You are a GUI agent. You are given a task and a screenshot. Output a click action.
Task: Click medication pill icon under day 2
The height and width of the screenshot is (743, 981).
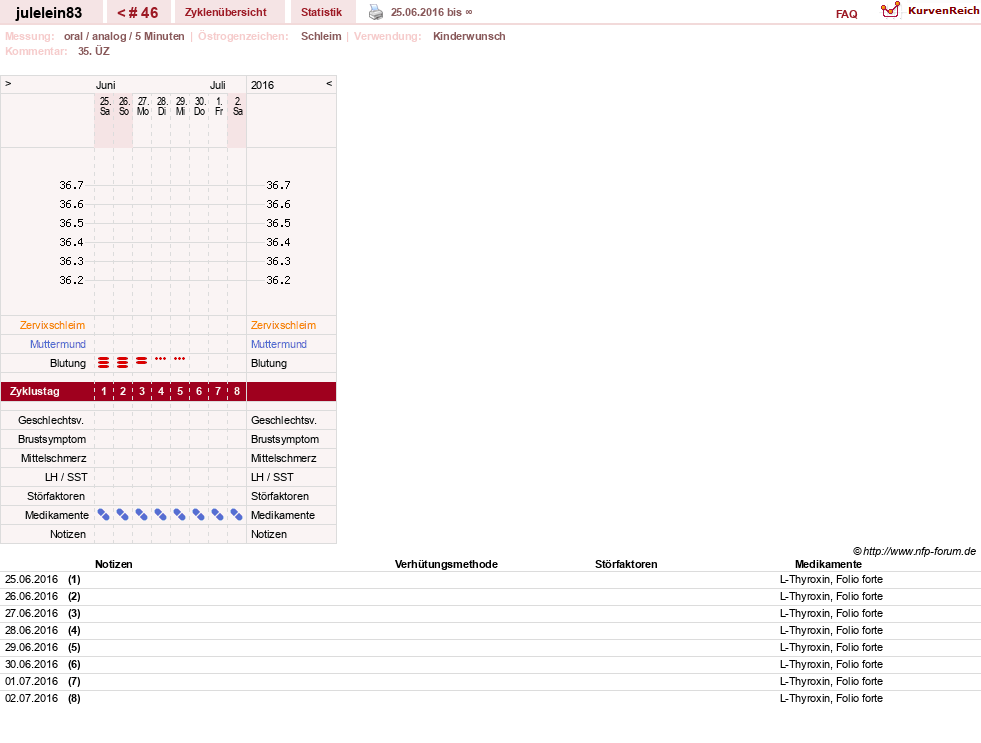tap(123, 515)
